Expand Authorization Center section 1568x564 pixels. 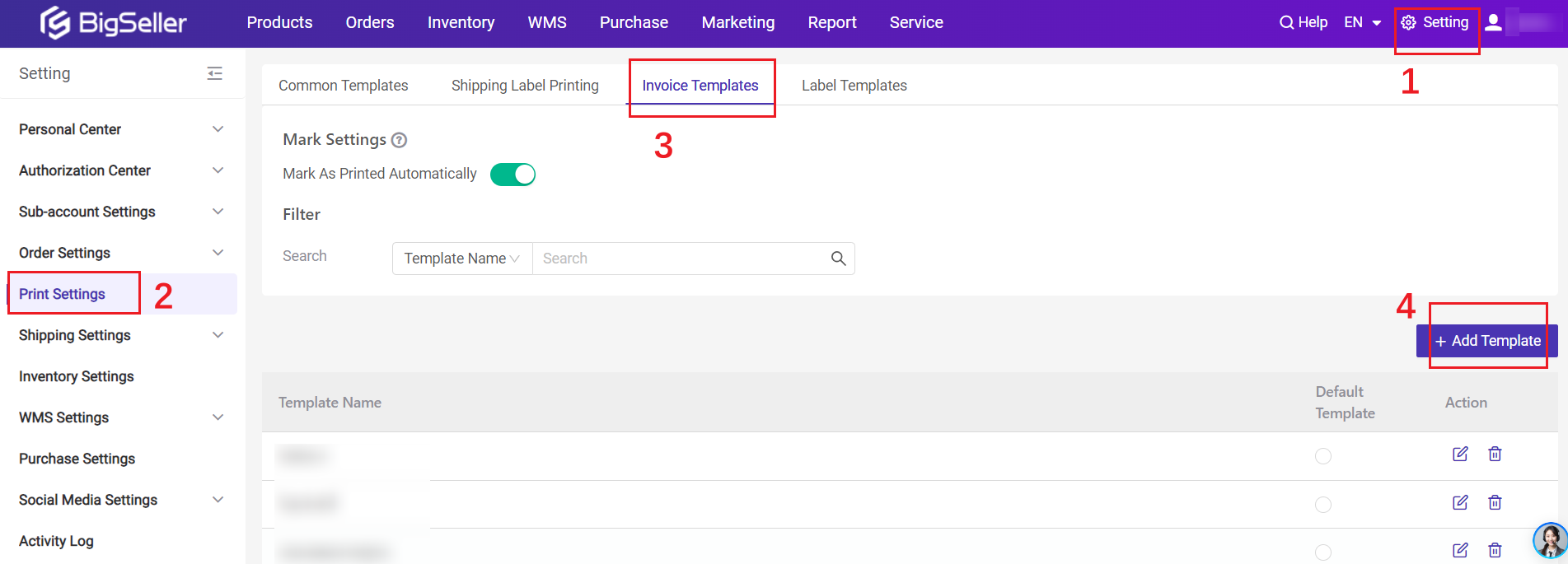click(x=122, y=170)
